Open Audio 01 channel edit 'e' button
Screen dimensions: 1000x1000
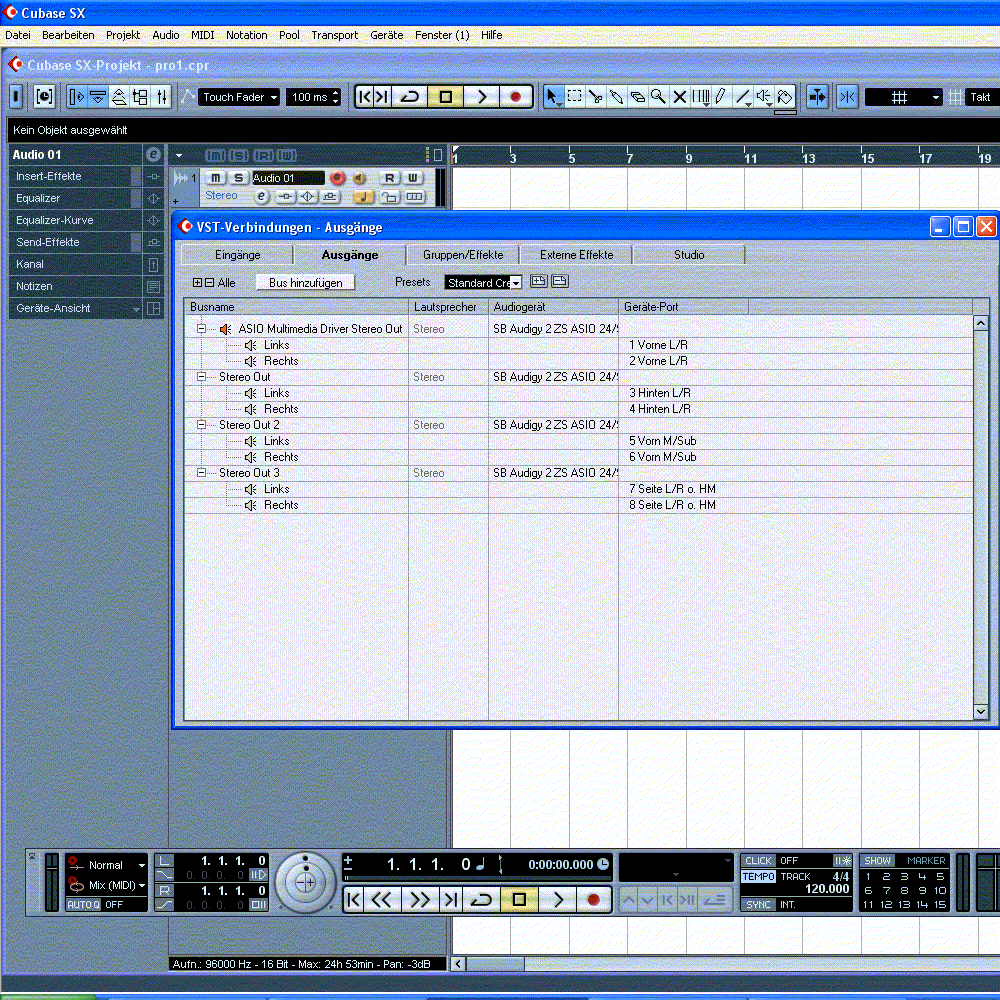pyautogui.click(x=261, y=197)
